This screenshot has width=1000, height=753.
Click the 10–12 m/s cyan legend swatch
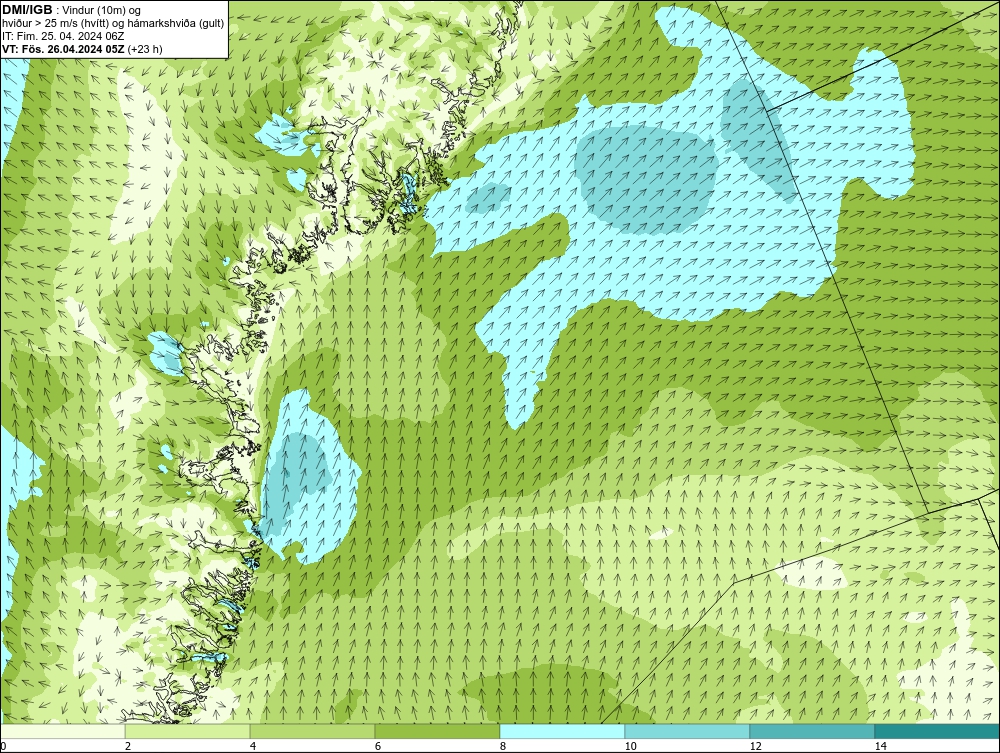point(688,731)
